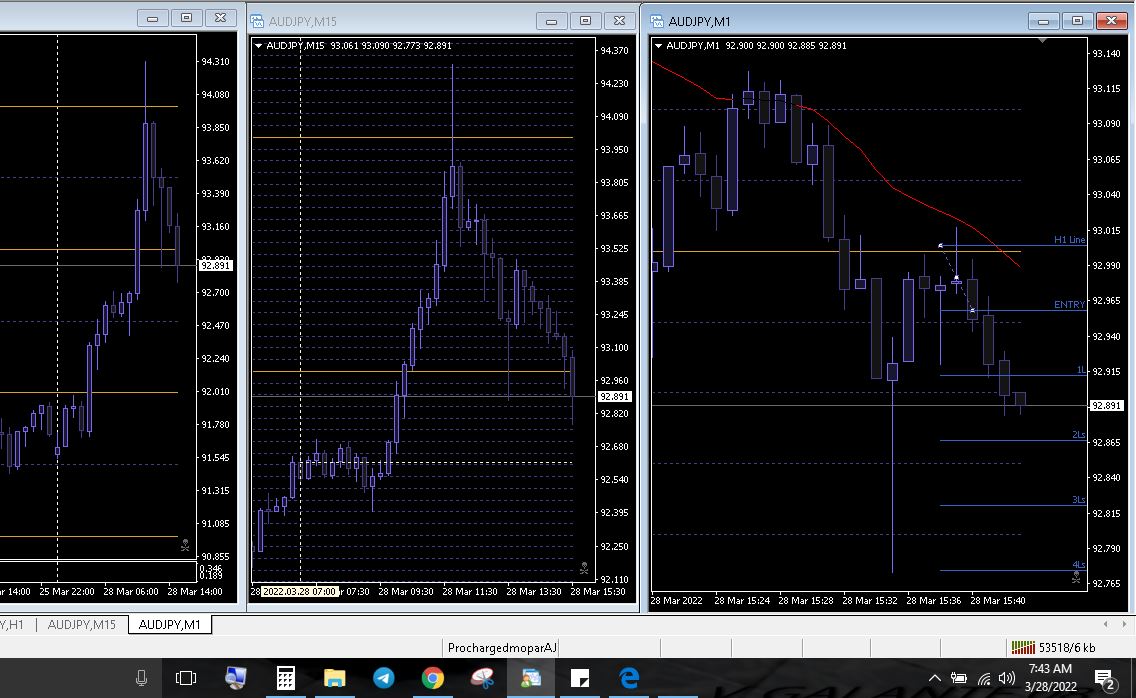Open Microsoft Edge from the taskbar

629,678
